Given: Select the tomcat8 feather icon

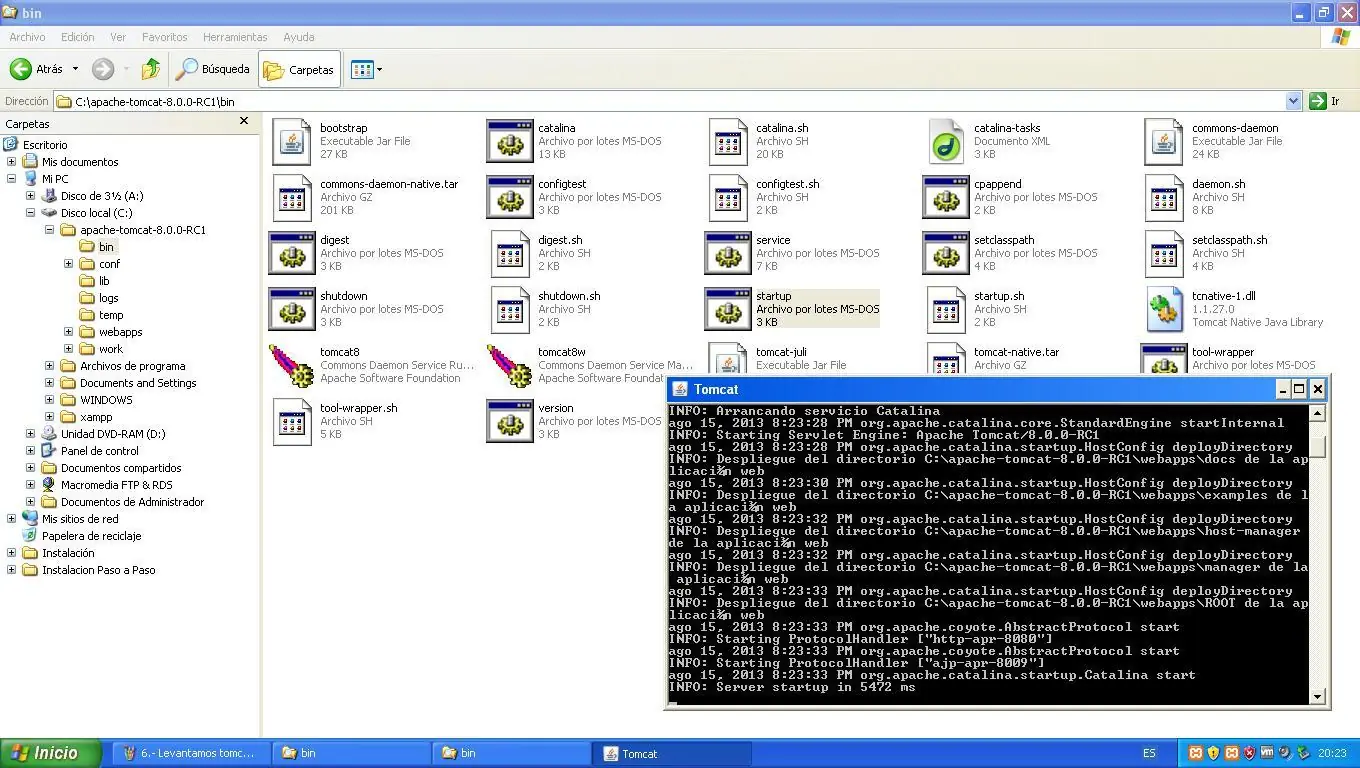Looking at the screenshot, I should coord(292,366).
